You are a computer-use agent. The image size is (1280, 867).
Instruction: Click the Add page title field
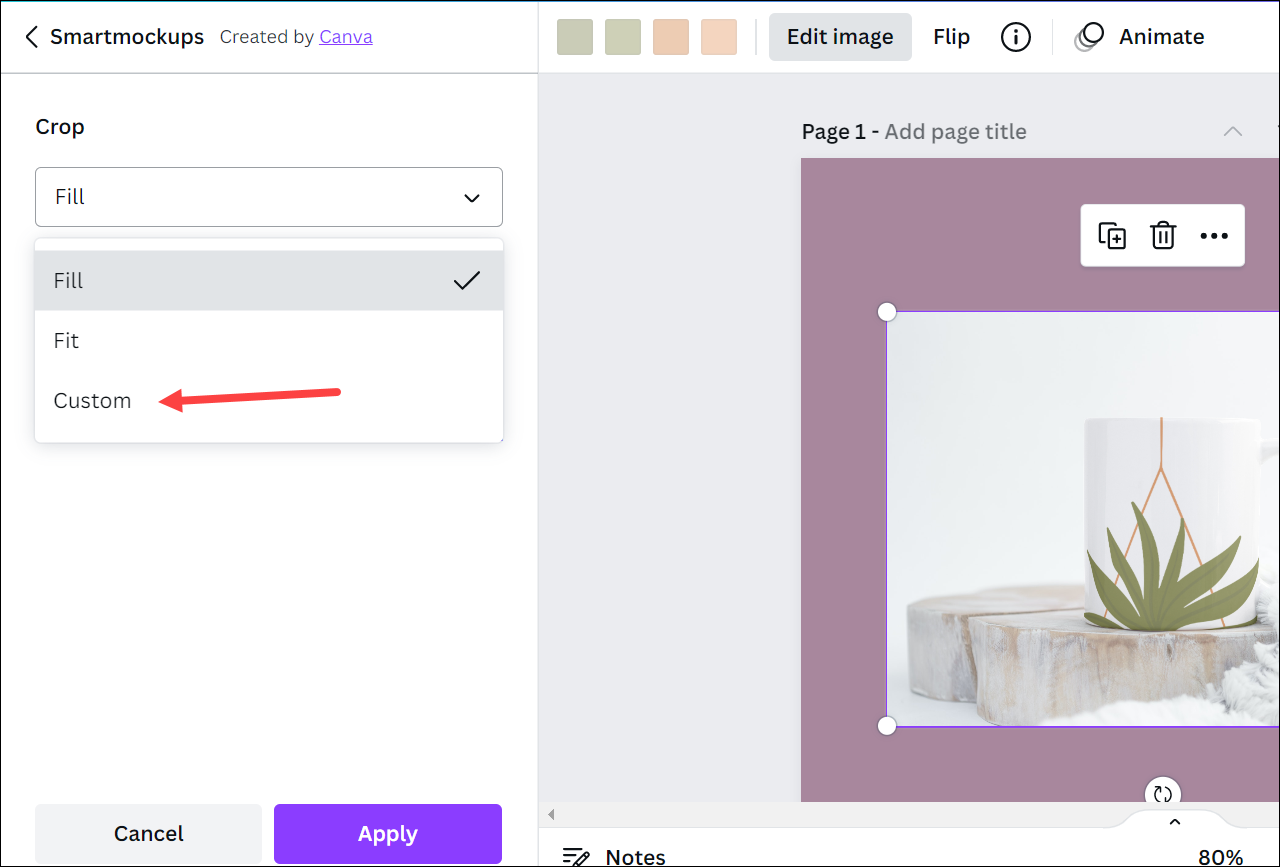[x=956, y=132]
